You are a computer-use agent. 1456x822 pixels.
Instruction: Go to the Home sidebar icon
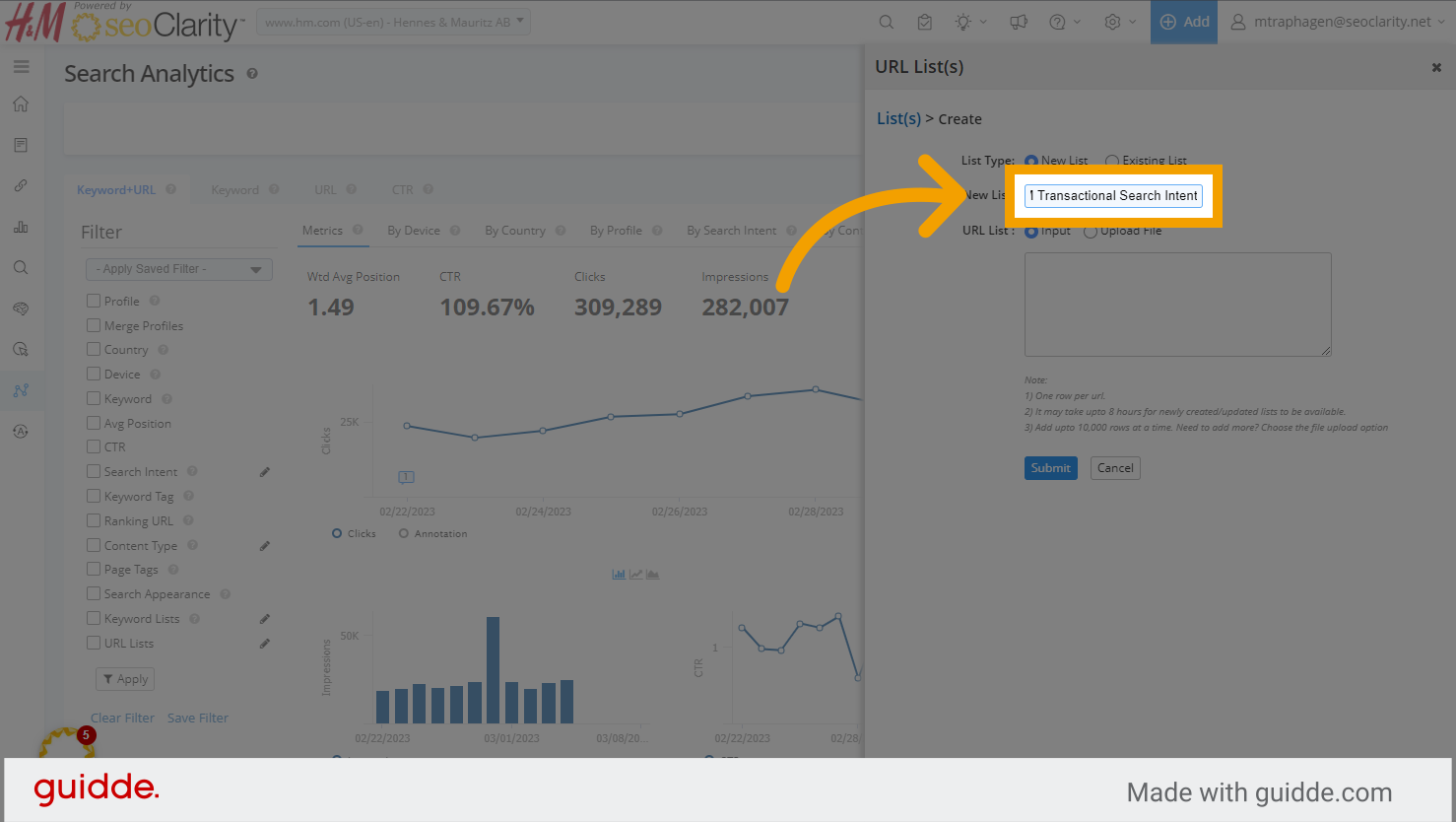coord(21,104)
